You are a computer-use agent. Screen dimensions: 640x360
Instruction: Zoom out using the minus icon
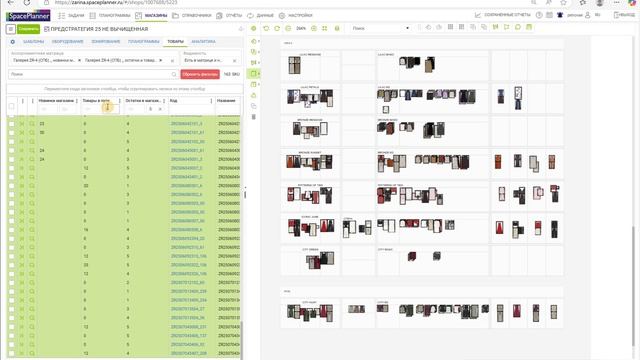click(x=288, y=29)
